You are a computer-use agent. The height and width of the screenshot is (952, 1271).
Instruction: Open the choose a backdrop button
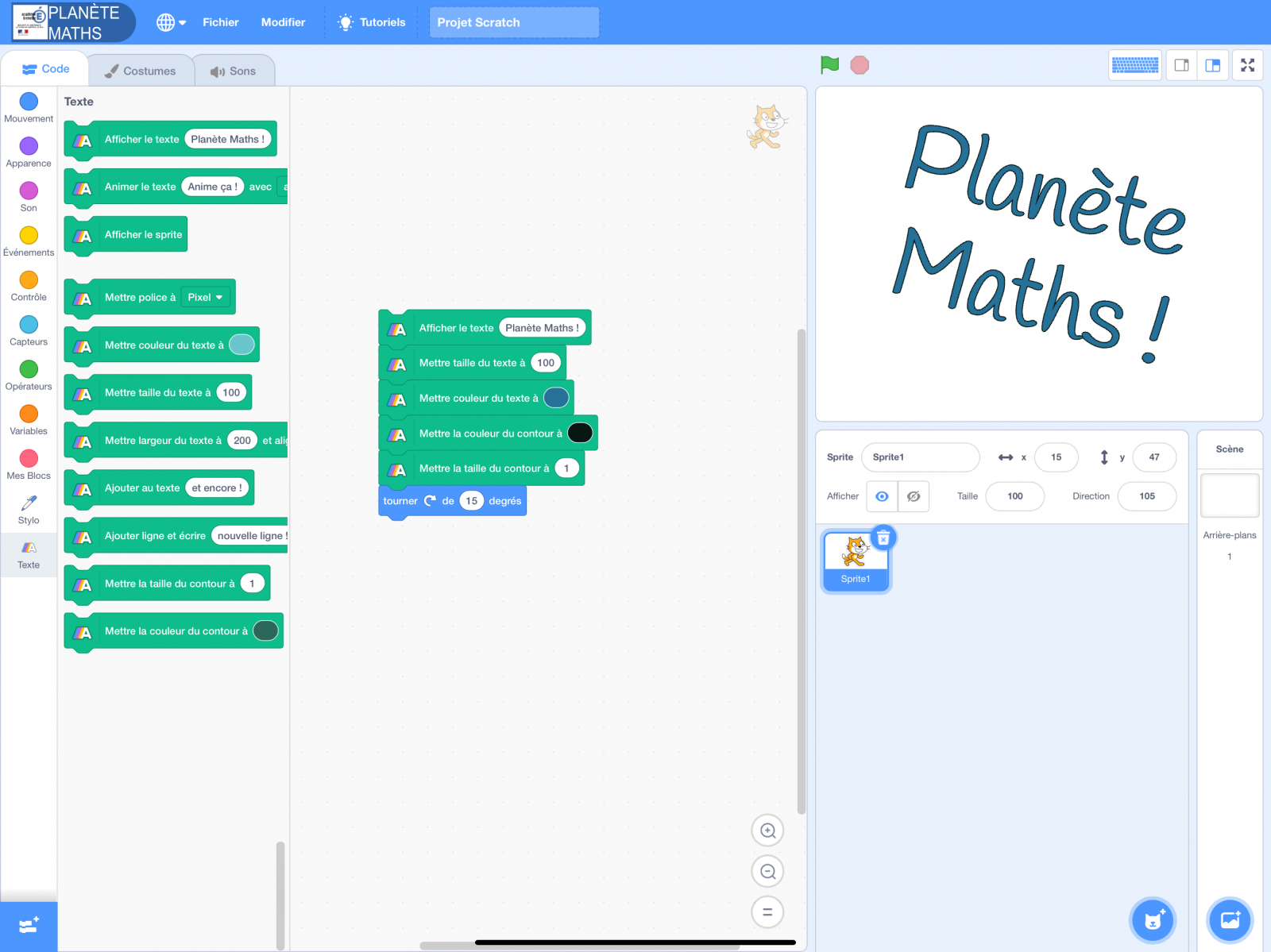(1230, 920)
